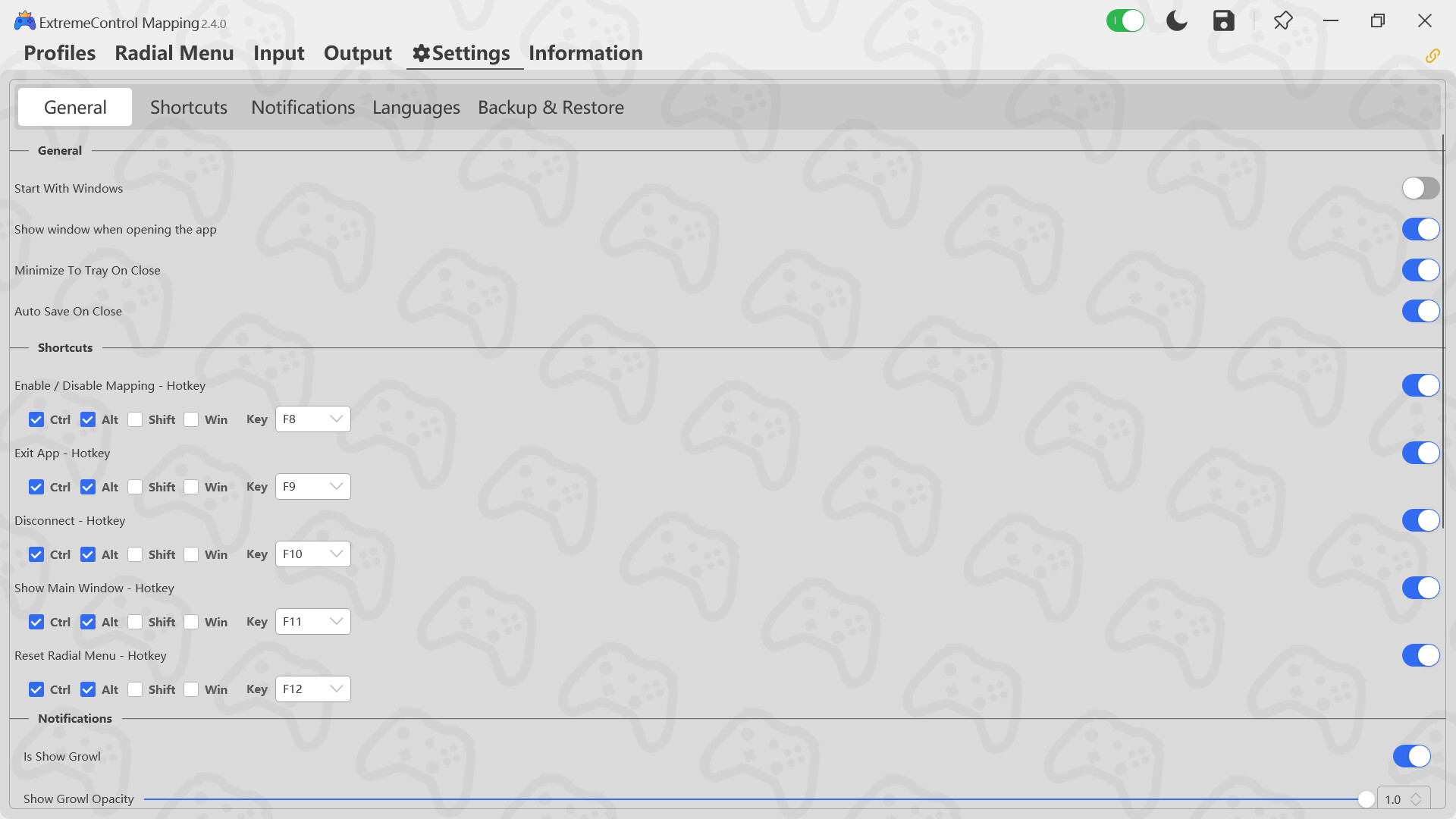This screenshot has width=1456, height=819.
Task: Check Shift for Reset Radial Menu hotkey
Action: point(135,689)
